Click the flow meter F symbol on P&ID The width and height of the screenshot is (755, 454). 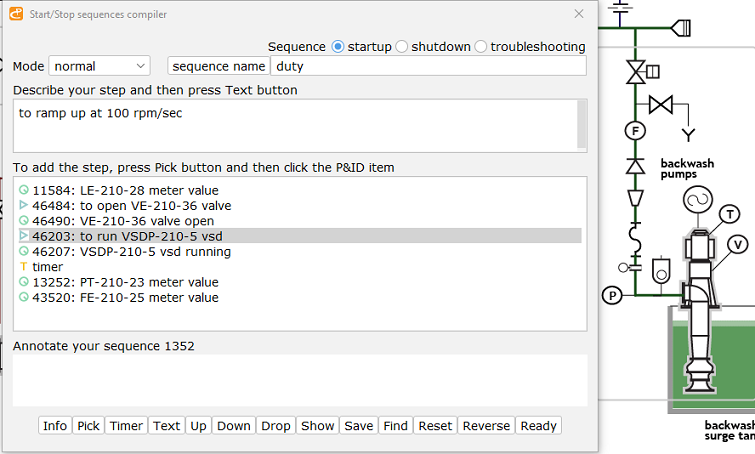635,130
